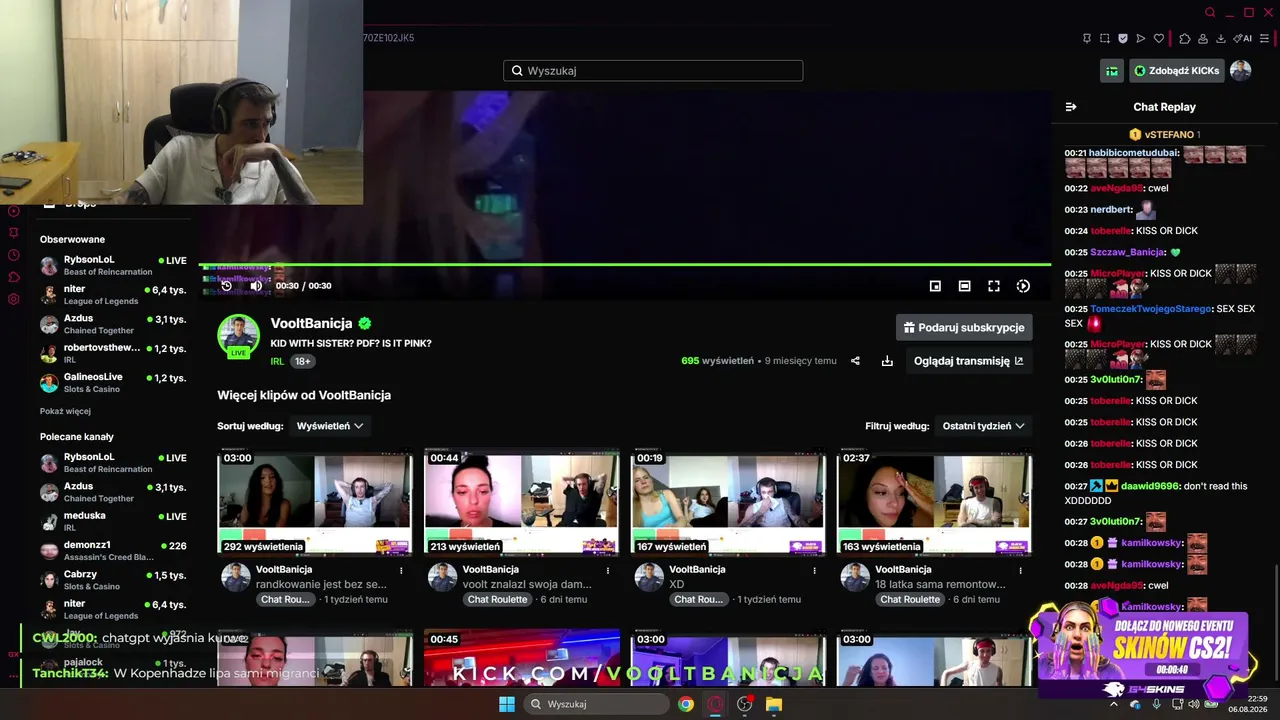Play the 00:19 clip with 167 wyświetleń
Viewport: 1280px width, 720px height.
pyautogui.click(x=728, y=502)
